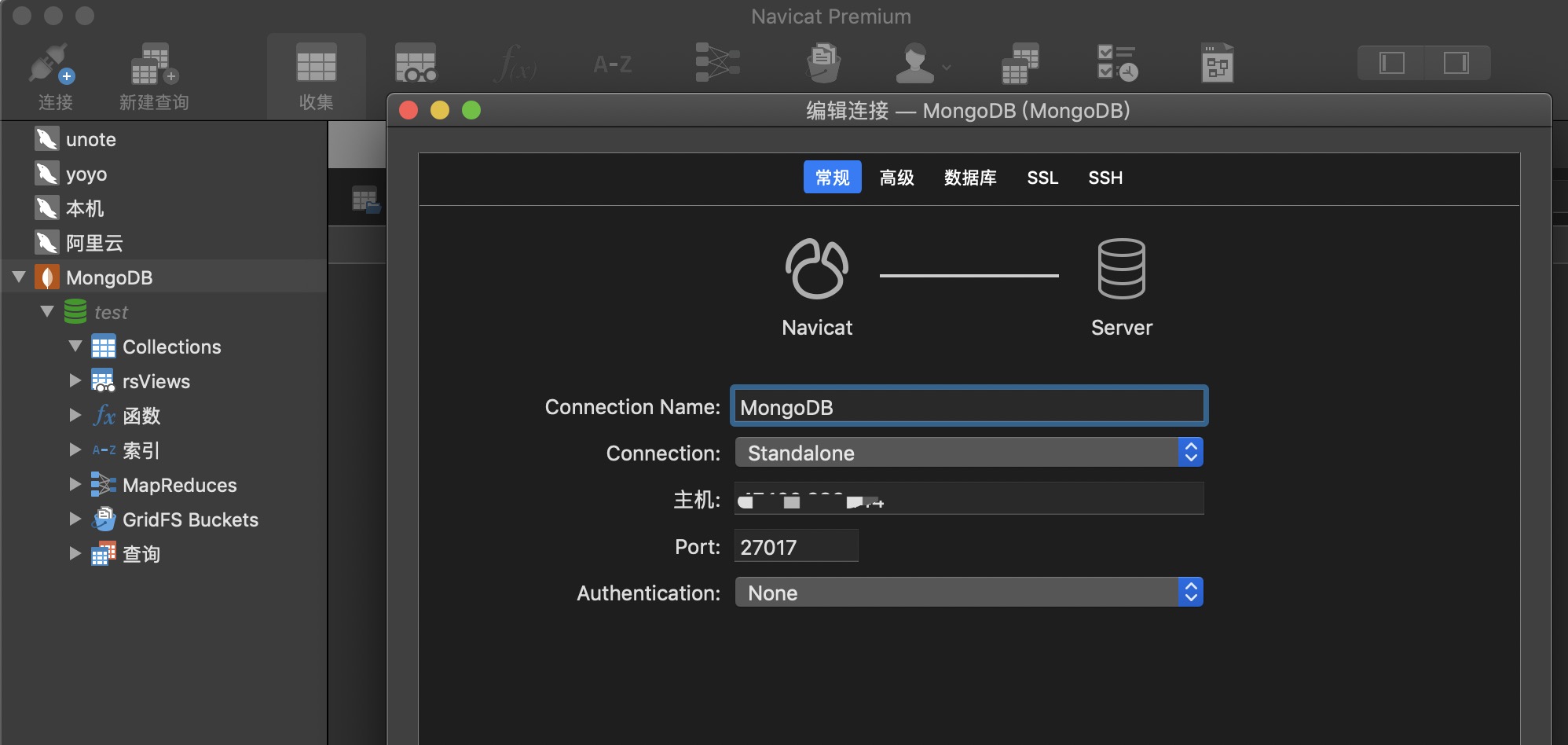Click the Function f(x) toolbar icon
Screen dimensions: 1568x745
(x=515, y=63)
